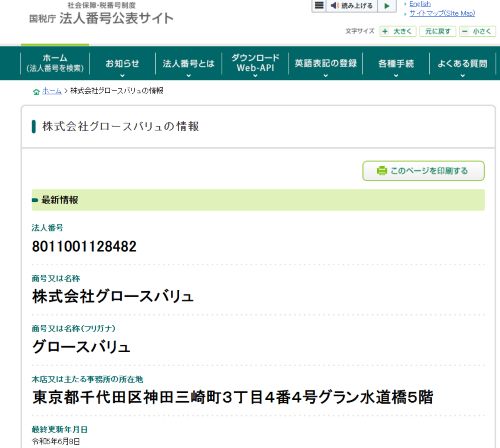This screenshot has width=500, height=448.
Task: Start read-aloud with the play triangle
Action: coord(387,5)
